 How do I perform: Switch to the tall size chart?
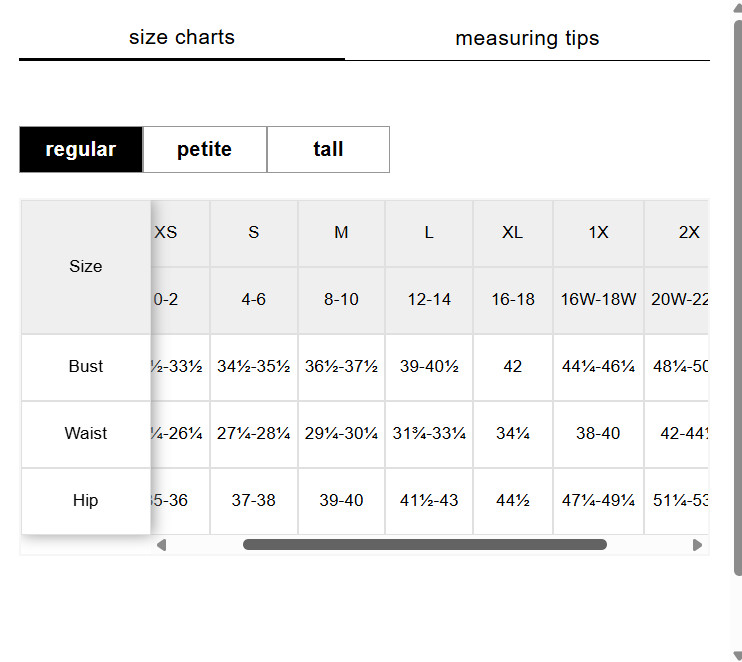(328, 150)
